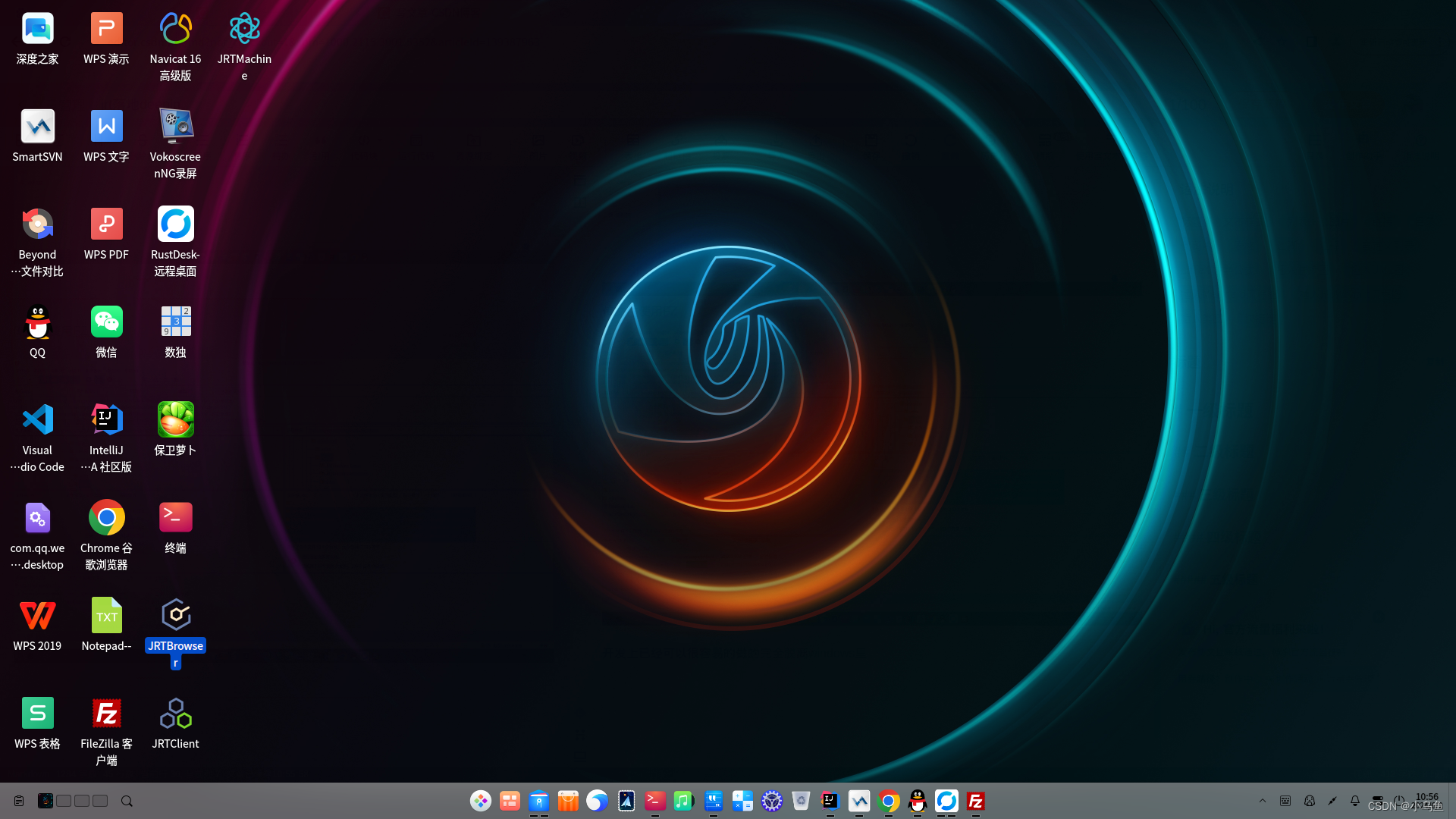Open the clipboard icon in the taskbar
1456x819 pixels.
click(19, 801)
